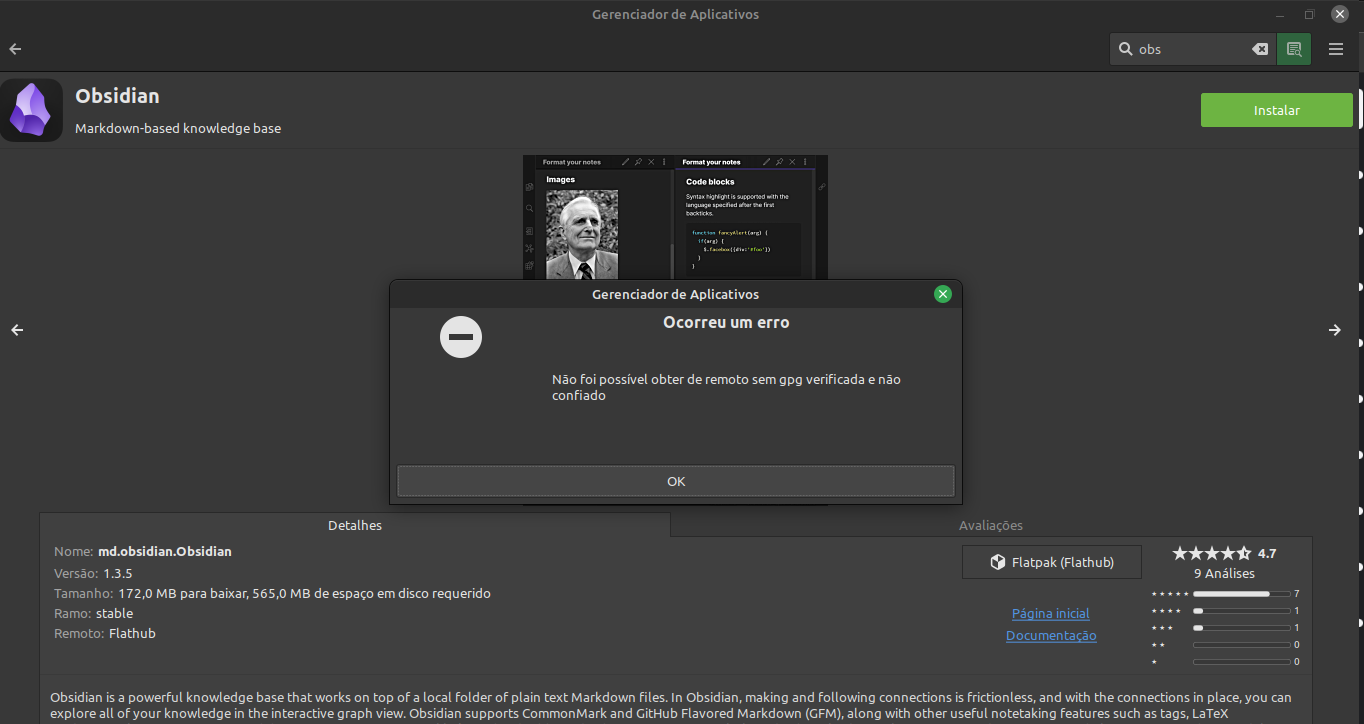Maximize the Gerenciador de Aplicativos window
The height and width of the screenshot is (724, 1364).
click(1309, 15)
